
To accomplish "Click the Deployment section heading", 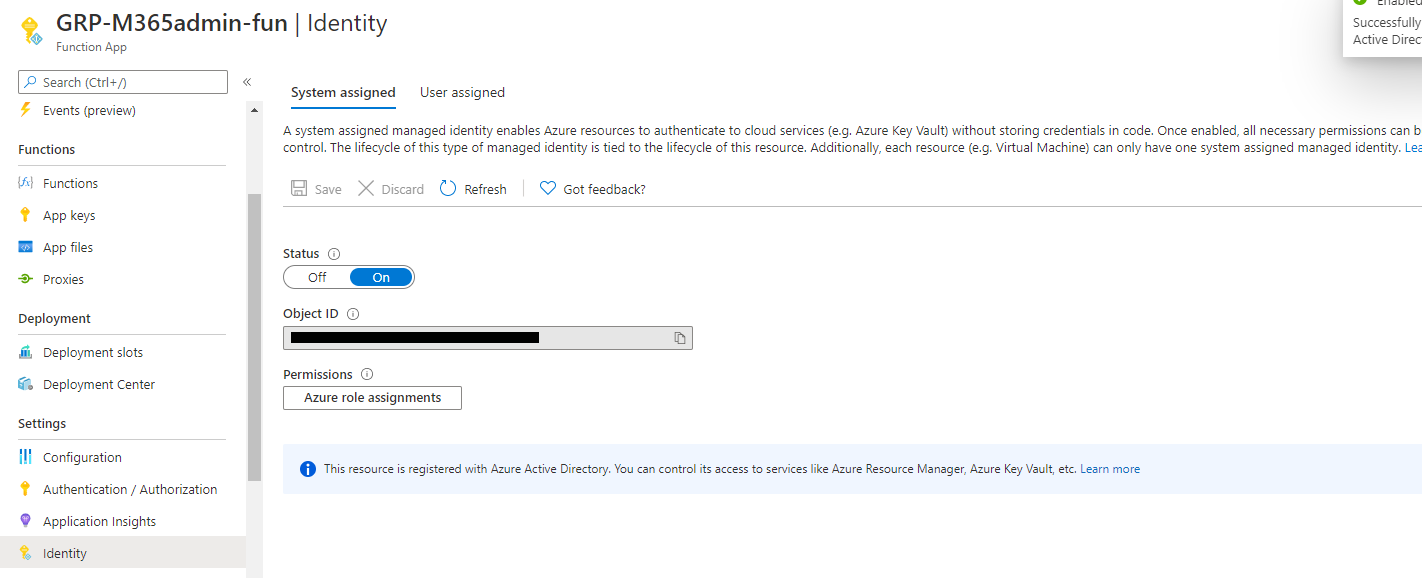I will [55, 318].
